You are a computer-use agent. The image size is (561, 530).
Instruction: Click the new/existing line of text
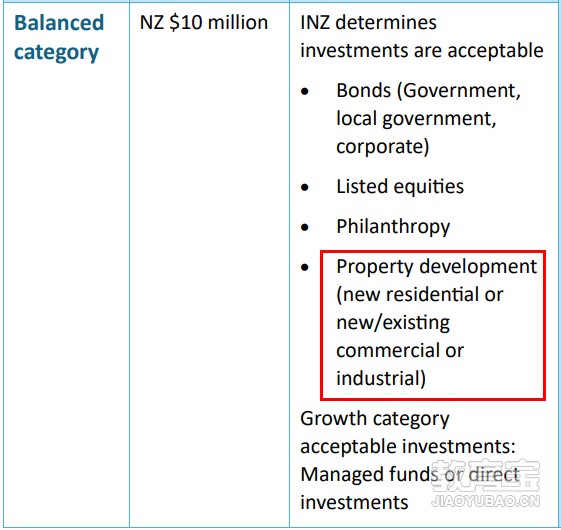pyautogui.click(x=393, y=323)
